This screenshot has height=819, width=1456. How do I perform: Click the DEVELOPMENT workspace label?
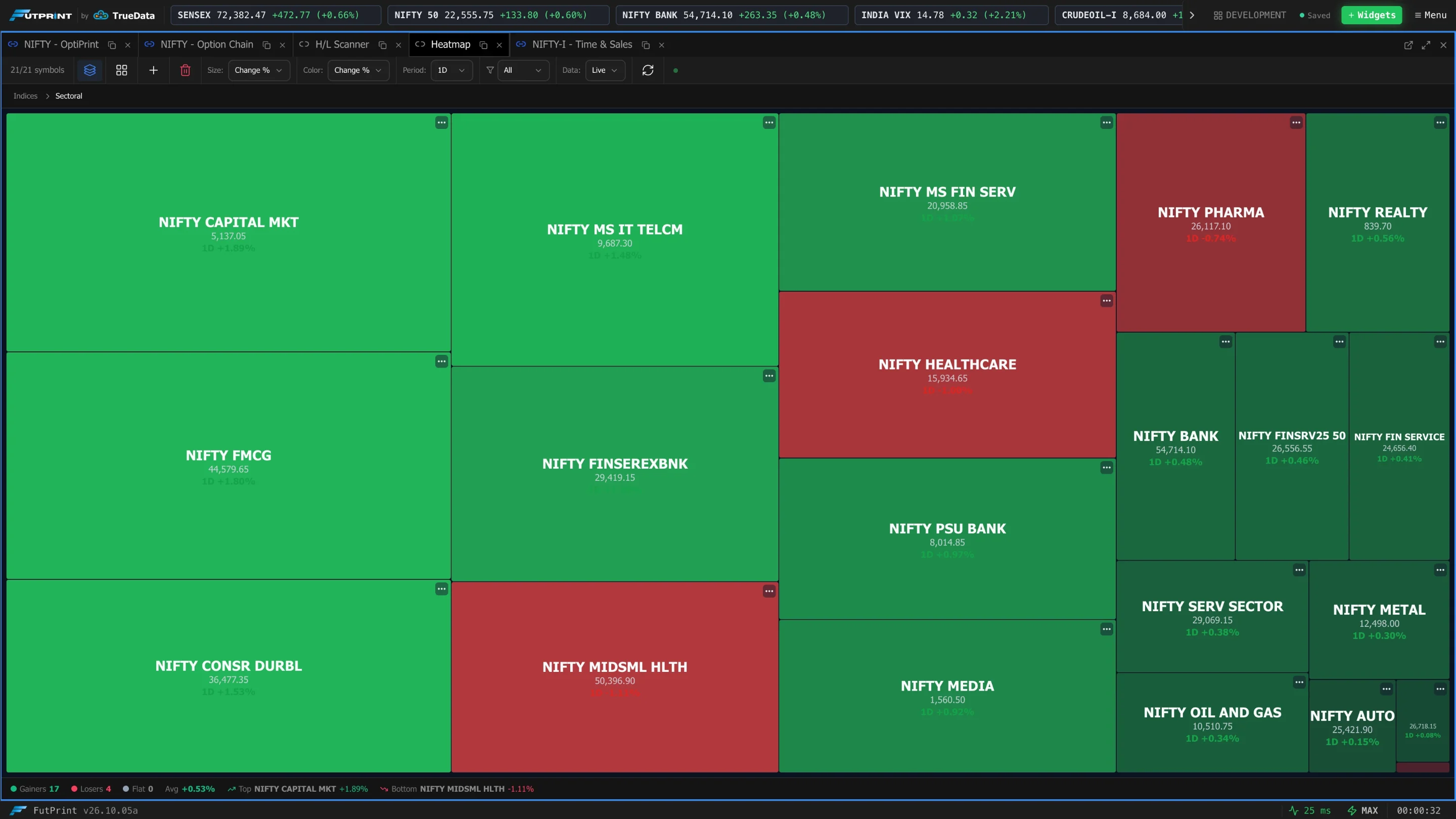click(x=1250, y=15)
